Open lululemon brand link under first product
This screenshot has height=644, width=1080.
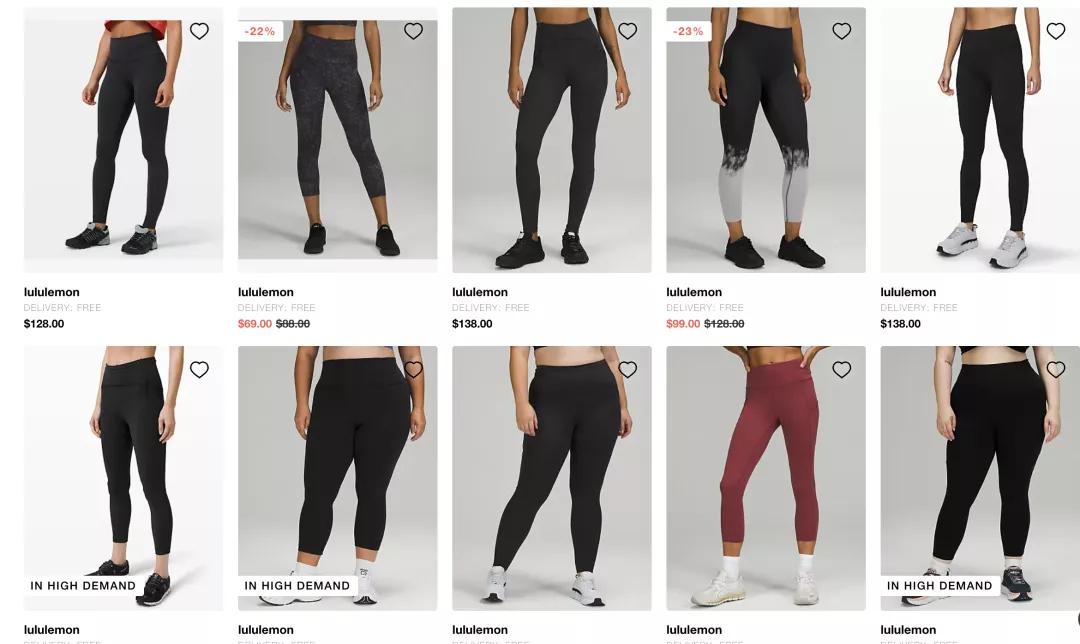(x=52, y=292)
